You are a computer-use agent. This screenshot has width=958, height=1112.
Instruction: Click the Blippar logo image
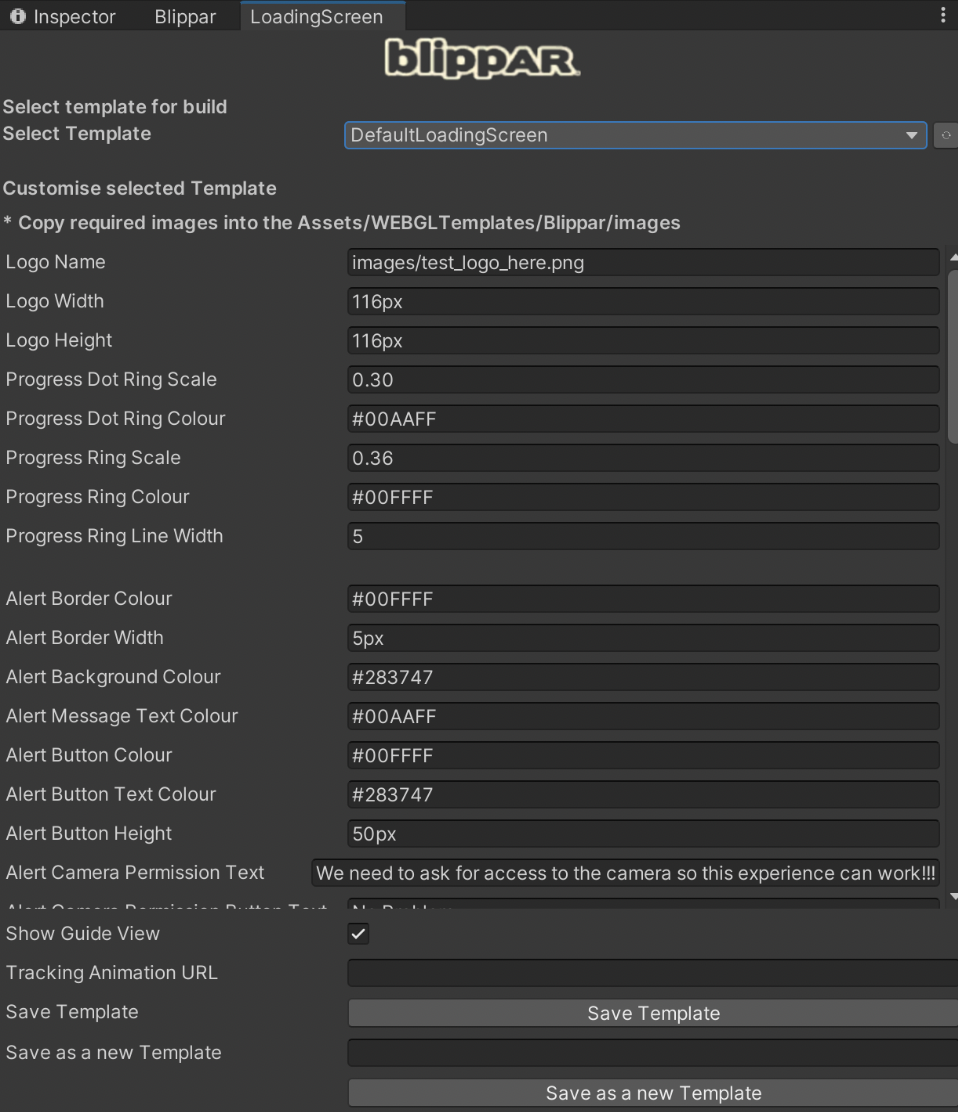[481, 60]
